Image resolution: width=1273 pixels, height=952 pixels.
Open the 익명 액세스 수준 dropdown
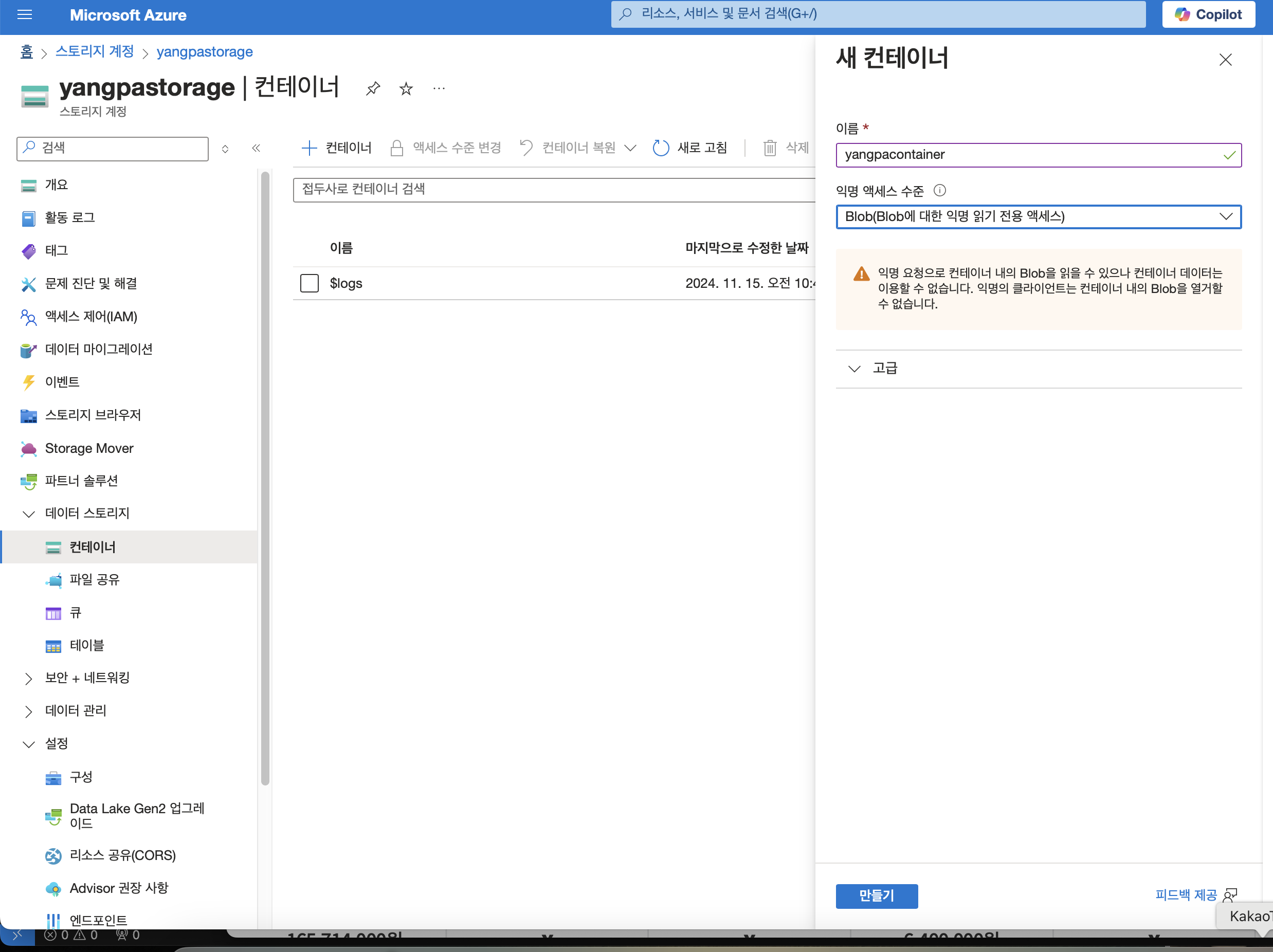[1038, 217]
